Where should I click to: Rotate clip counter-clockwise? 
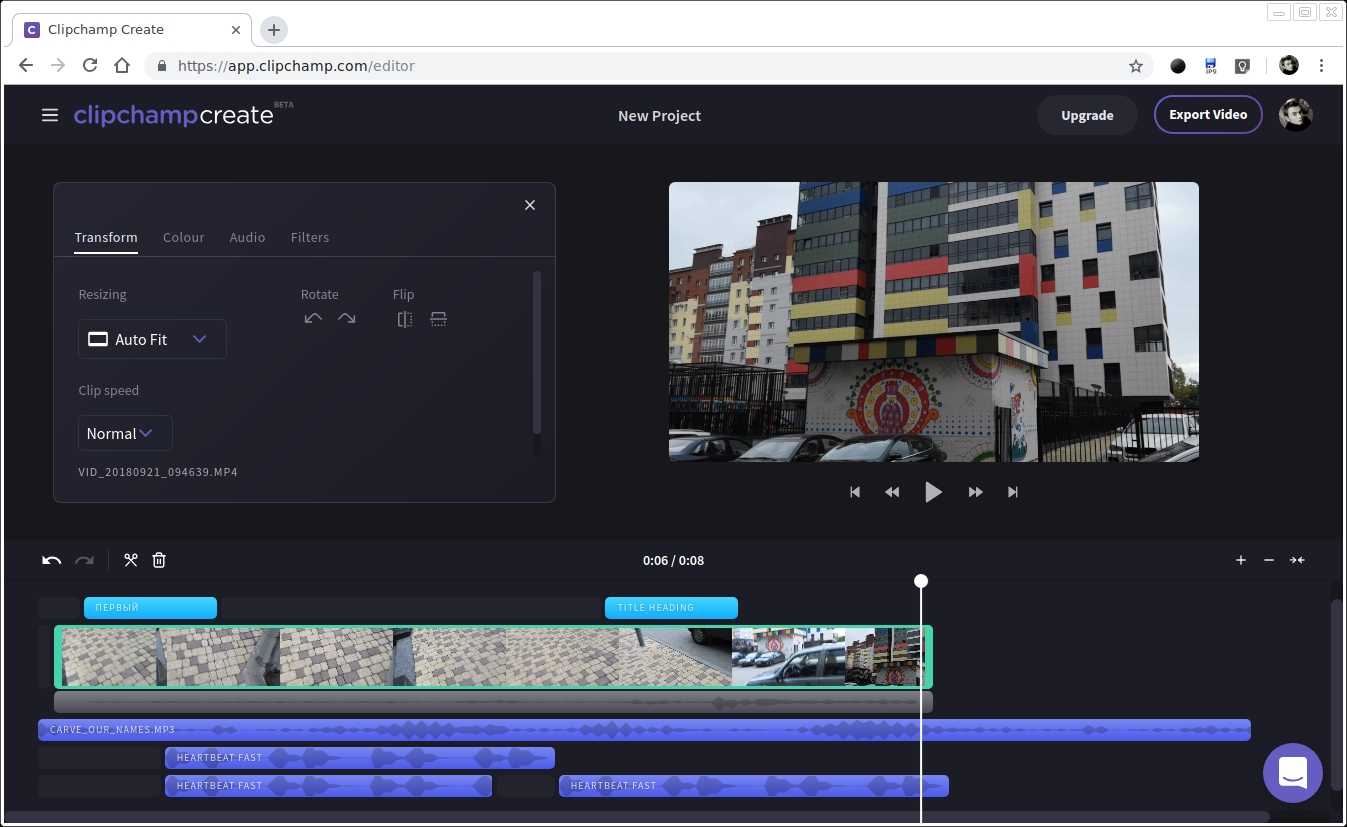(313, 319)
